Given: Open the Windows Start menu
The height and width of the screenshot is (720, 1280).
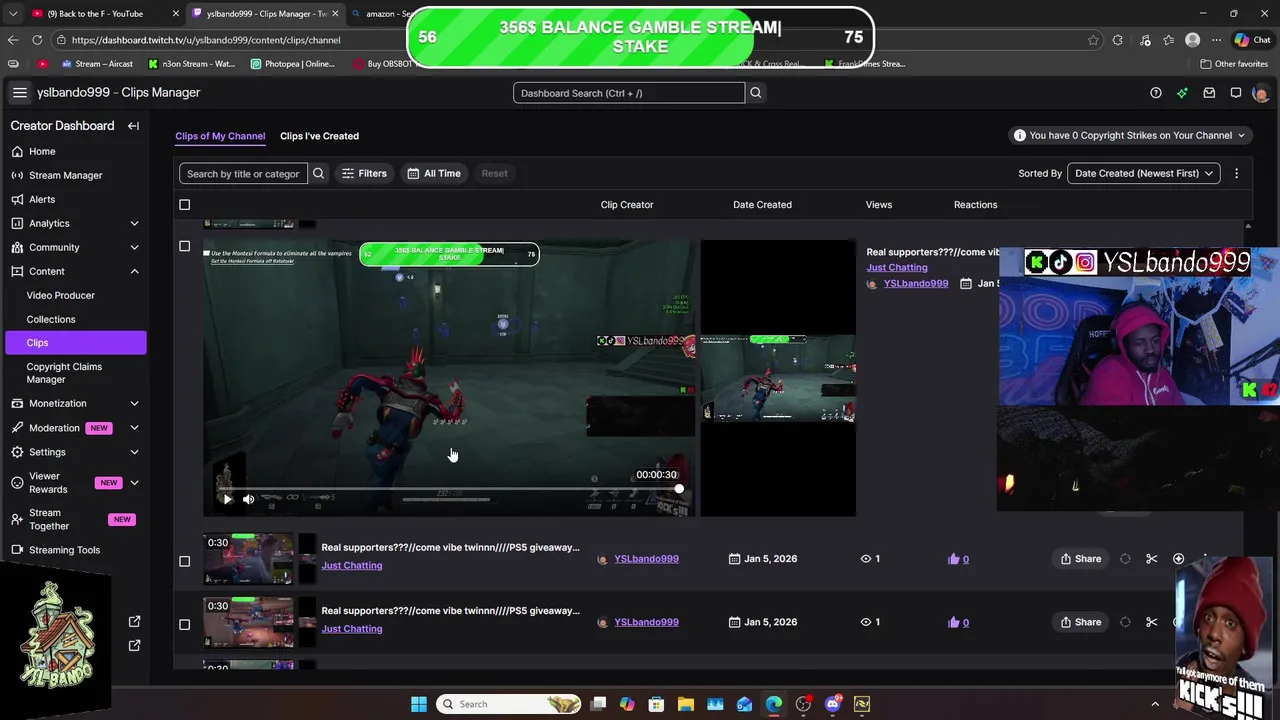Looking at the screenshot, I should [x=419, y=704].
